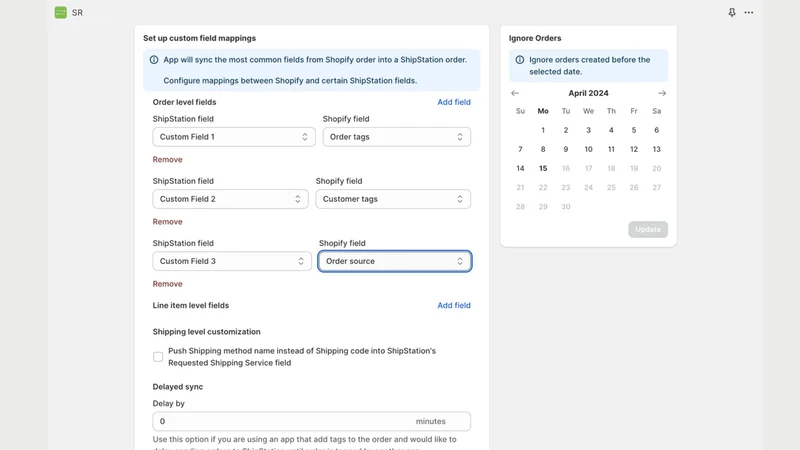Click the green SR app icon
The width and height of the screenshot is (800, 450).
pyautogui.click(x=61, y=12)
